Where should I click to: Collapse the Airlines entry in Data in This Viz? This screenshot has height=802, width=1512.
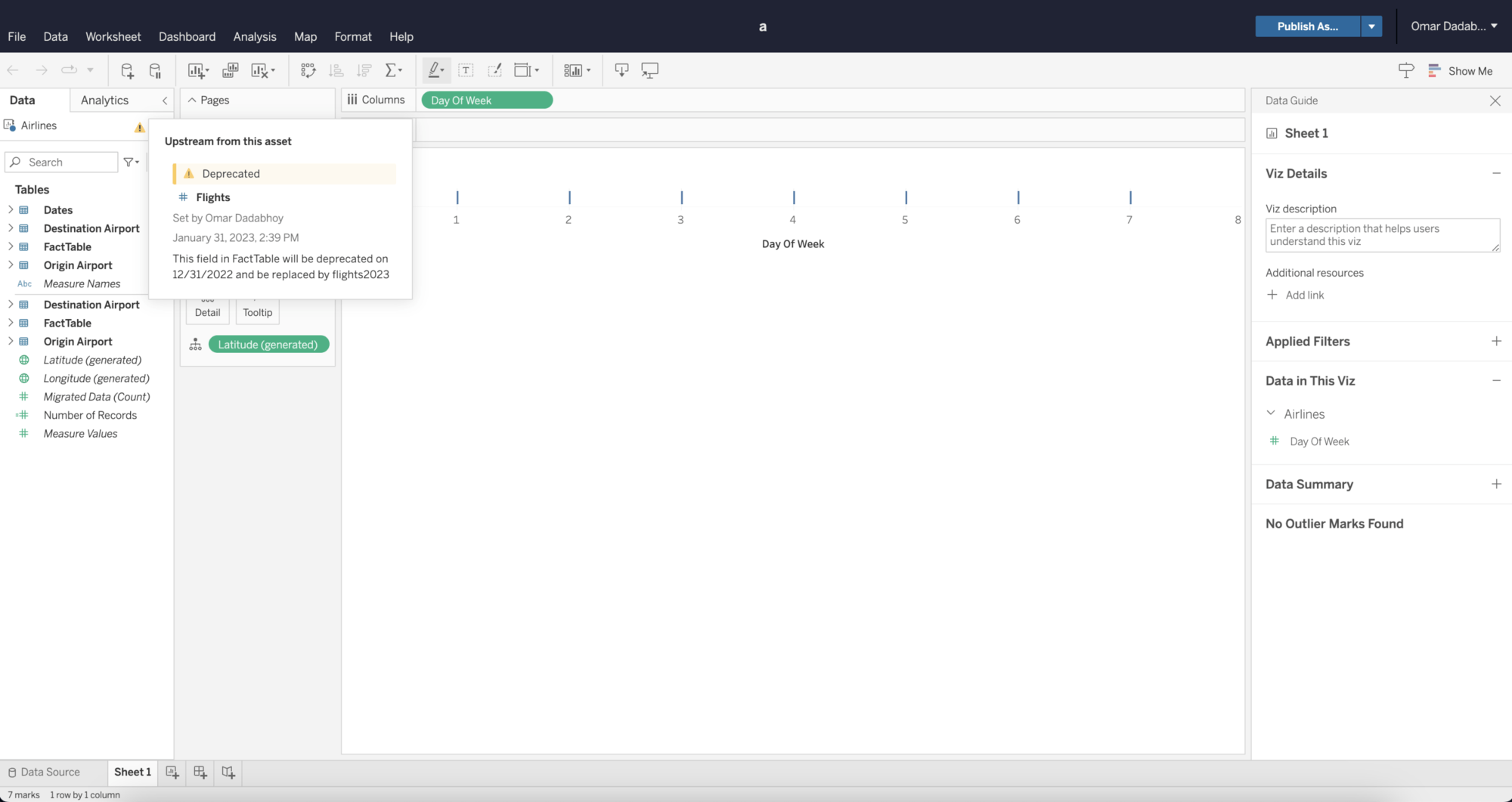1271,413
